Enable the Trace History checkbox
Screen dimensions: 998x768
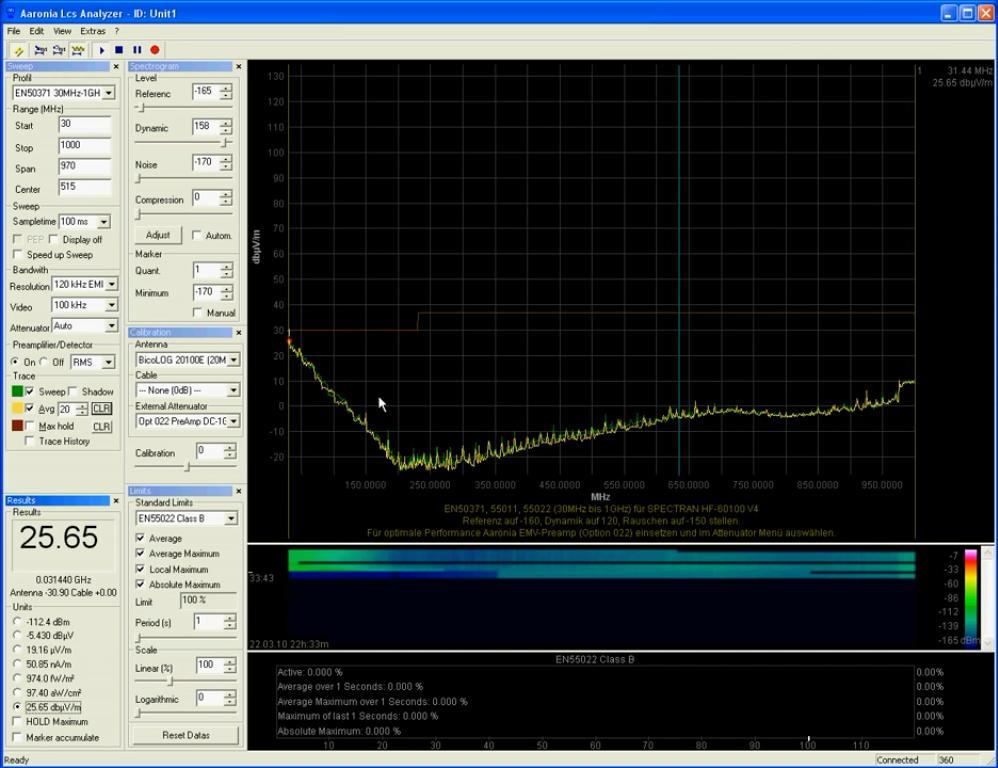29,441
